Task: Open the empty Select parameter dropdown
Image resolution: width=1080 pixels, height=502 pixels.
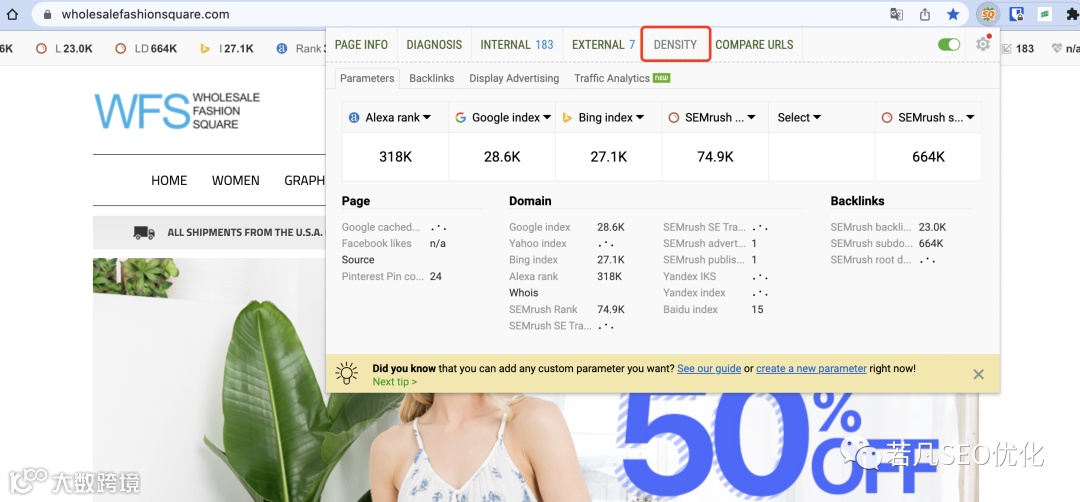Action: [x=822, y=118]
